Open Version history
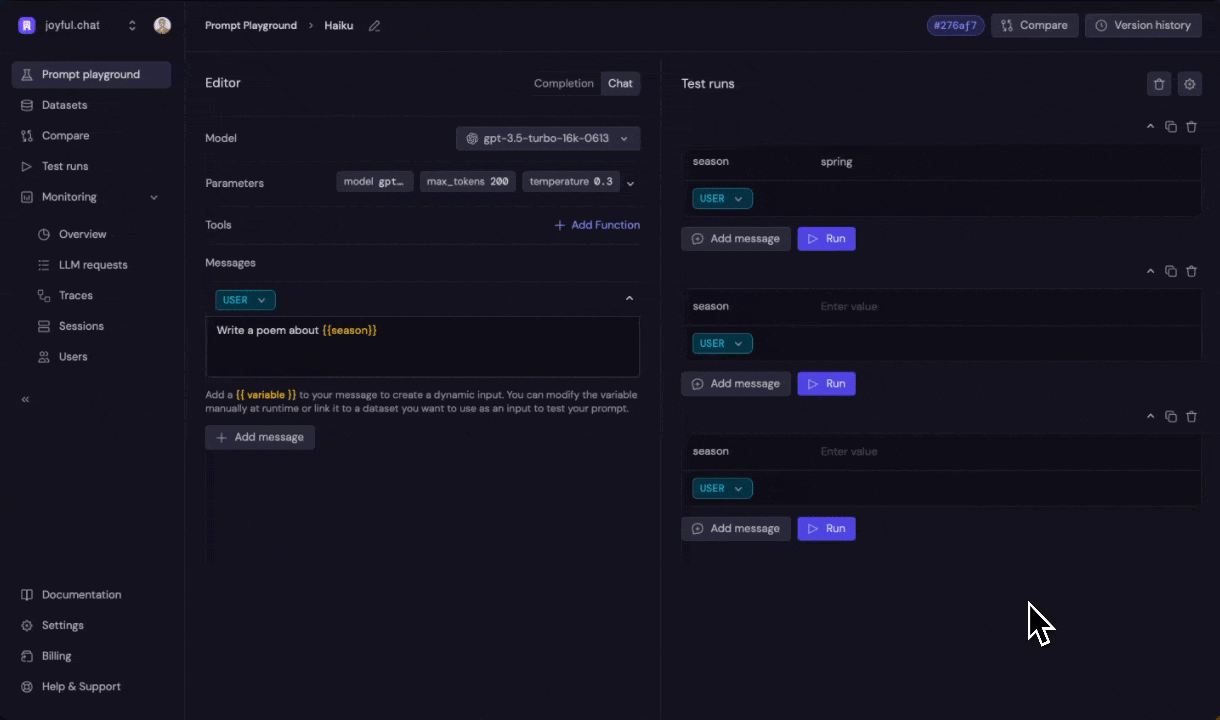The image size is (1220, 720). pos(1143,25)
